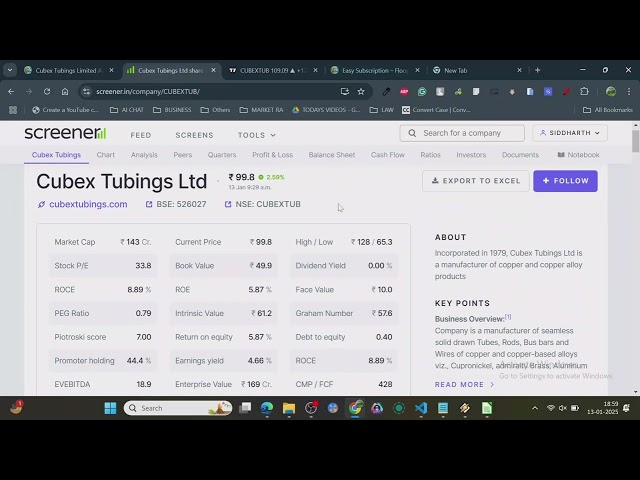Open Convert Case bookmark
This screenshot has width=640, height=480.
pyautogui.click(x=436, y=110)
